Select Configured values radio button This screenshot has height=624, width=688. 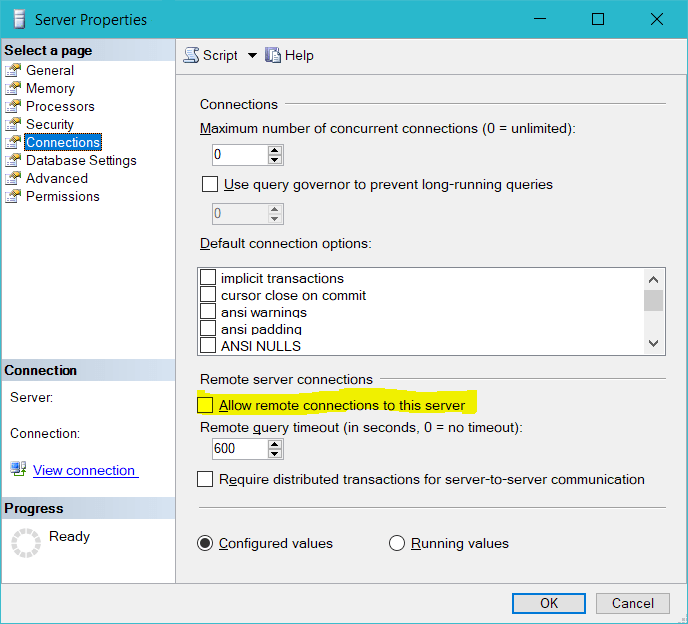coord(205,543)
